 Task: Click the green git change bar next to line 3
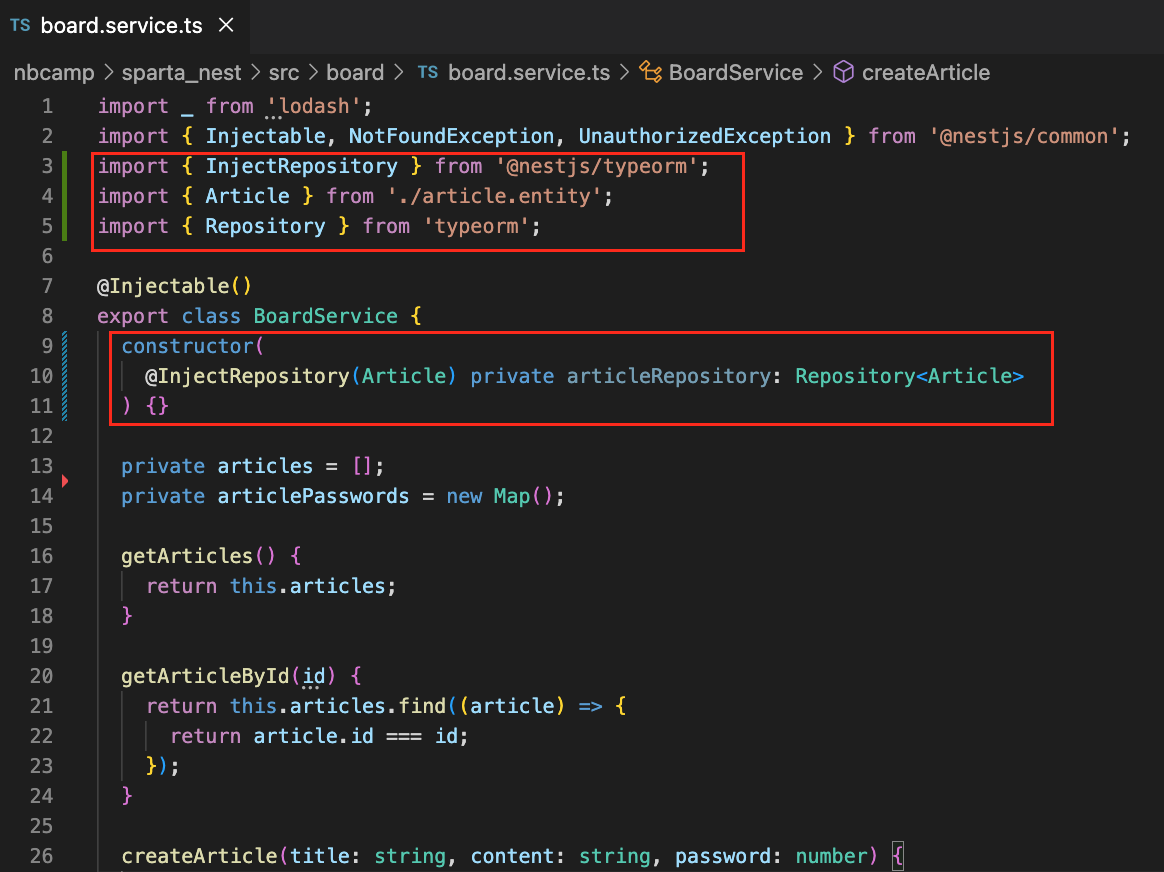[x=66, y=166]
